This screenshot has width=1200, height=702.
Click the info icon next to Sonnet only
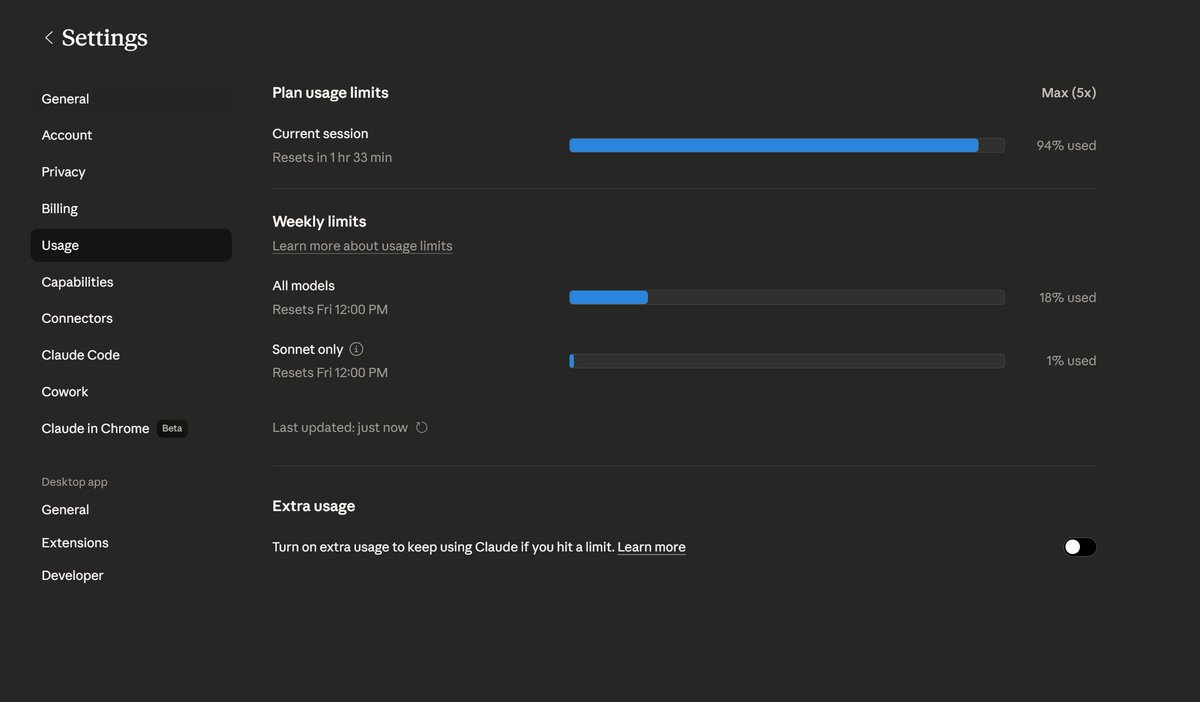pos(357,349)
